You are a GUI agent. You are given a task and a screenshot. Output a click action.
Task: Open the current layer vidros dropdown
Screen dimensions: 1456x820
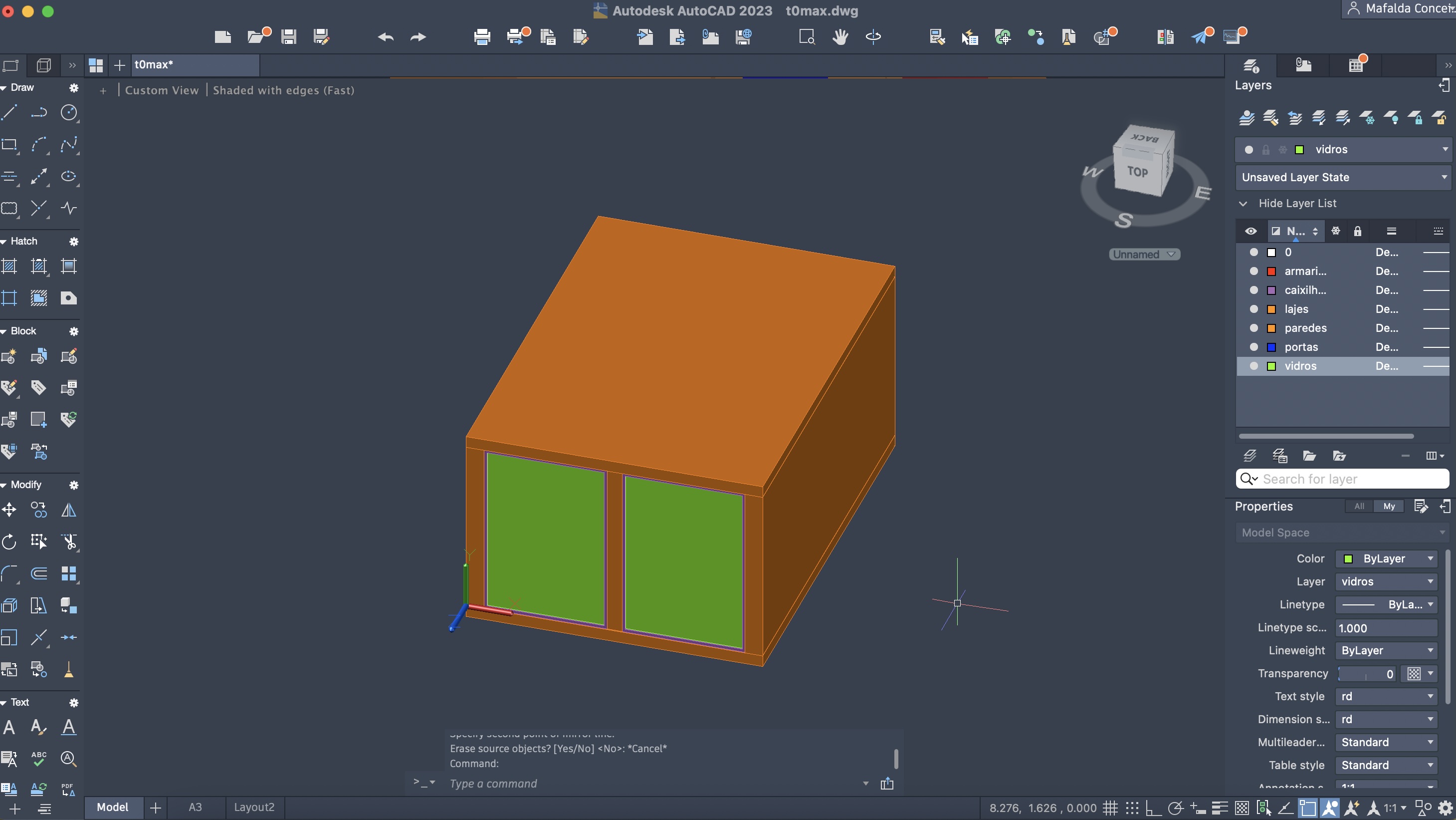1445,149
